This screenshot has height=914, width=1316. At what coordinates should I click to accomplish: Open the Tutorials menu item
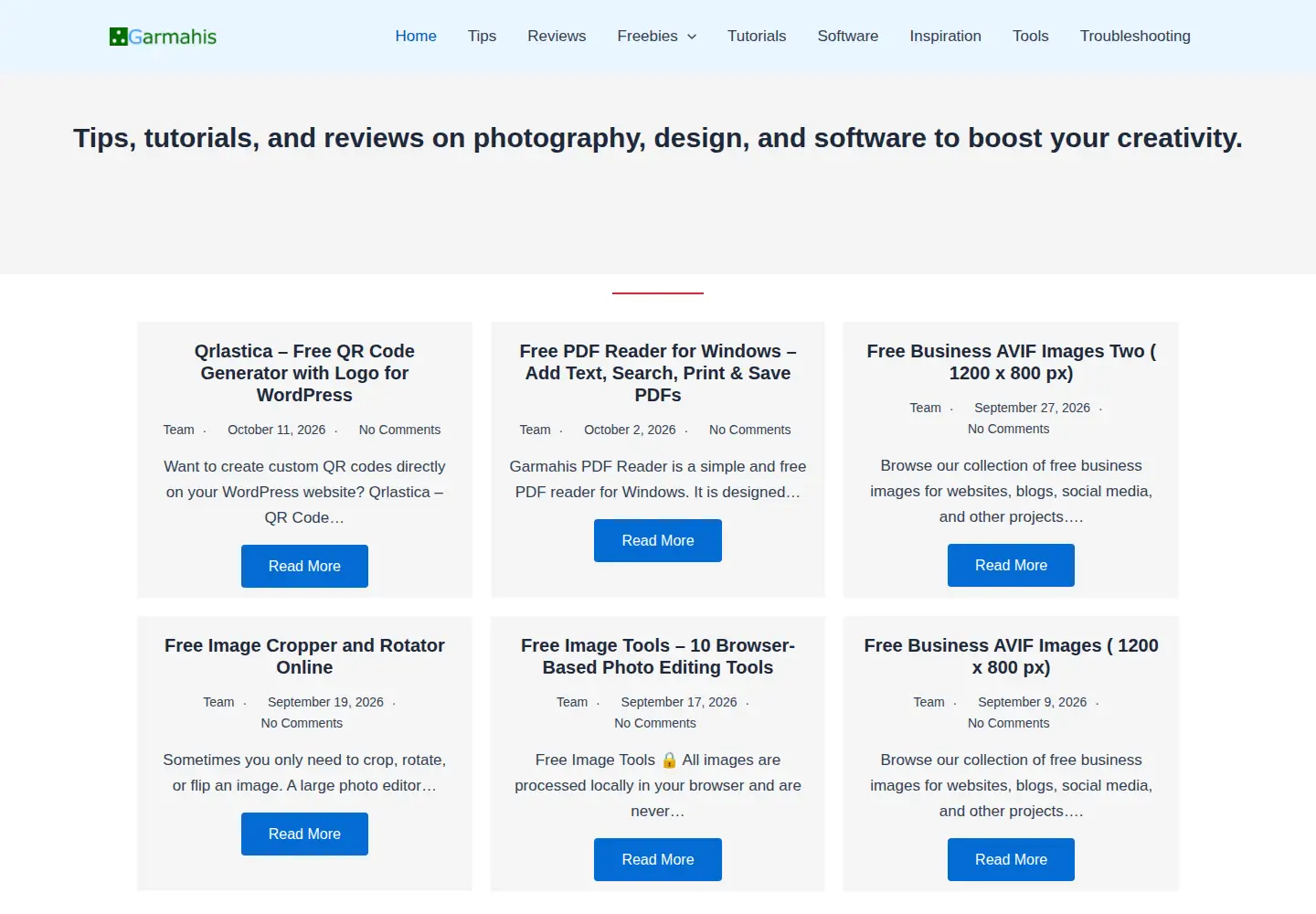tap(757, 36)
